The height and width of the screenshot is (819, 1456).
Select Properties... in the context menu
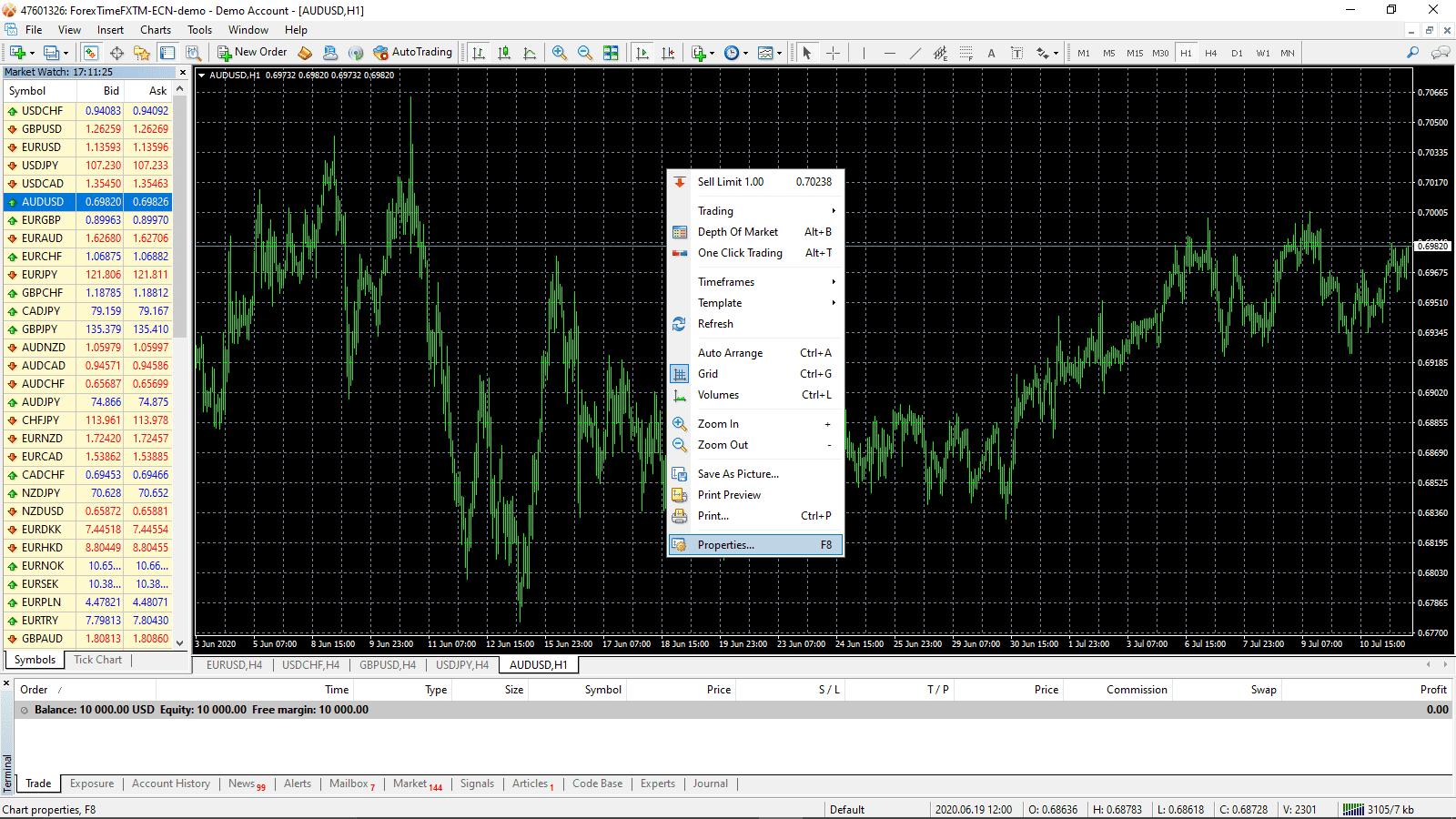(x=725, y=544)
